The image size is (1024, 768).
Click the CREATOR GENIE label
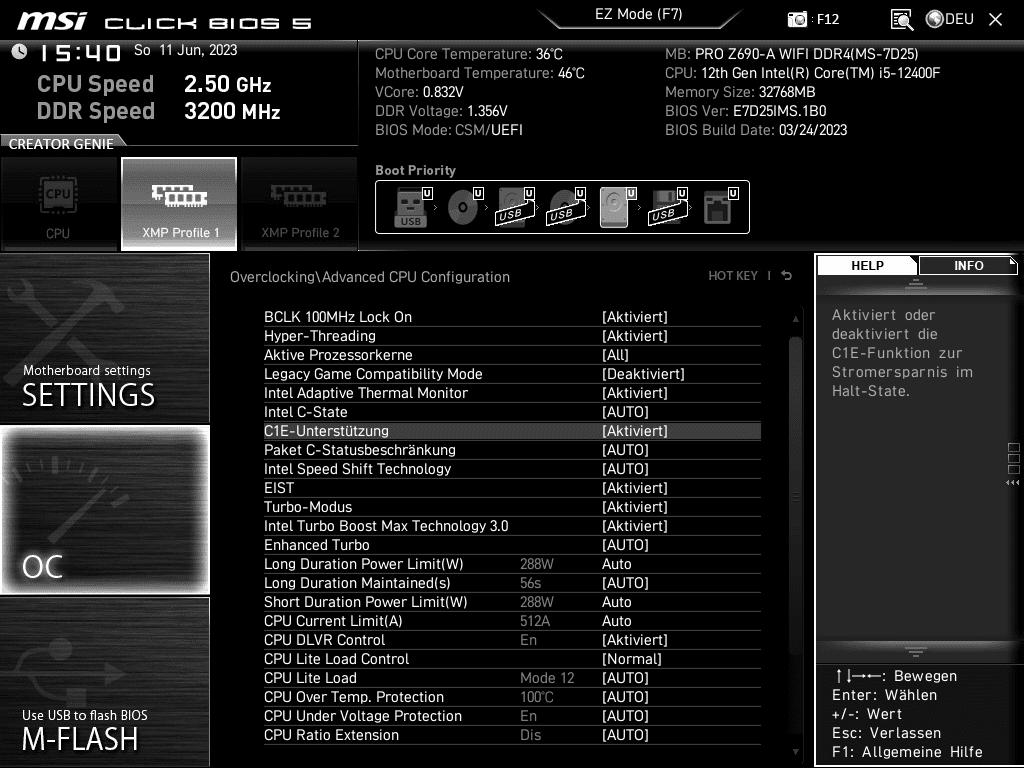tap(61, 144)
